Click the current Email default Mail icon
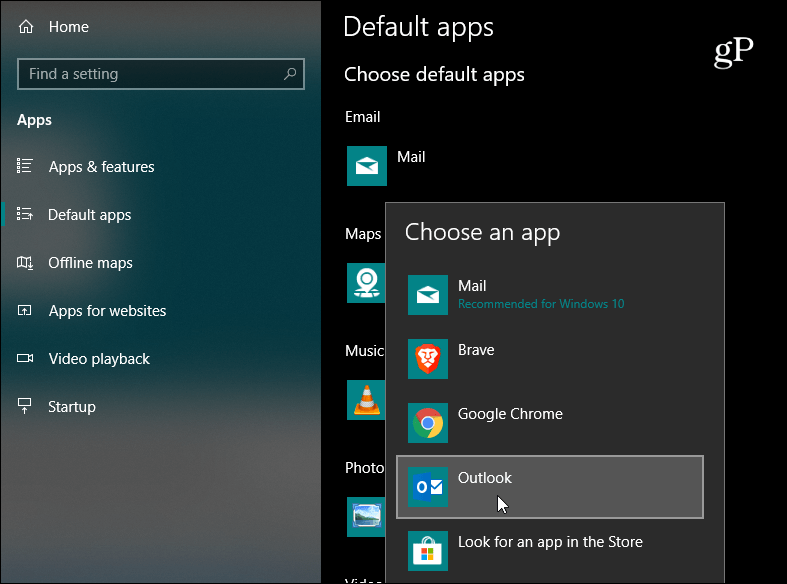Viewport: 787px width, 584px height. [x=367, y=166]
